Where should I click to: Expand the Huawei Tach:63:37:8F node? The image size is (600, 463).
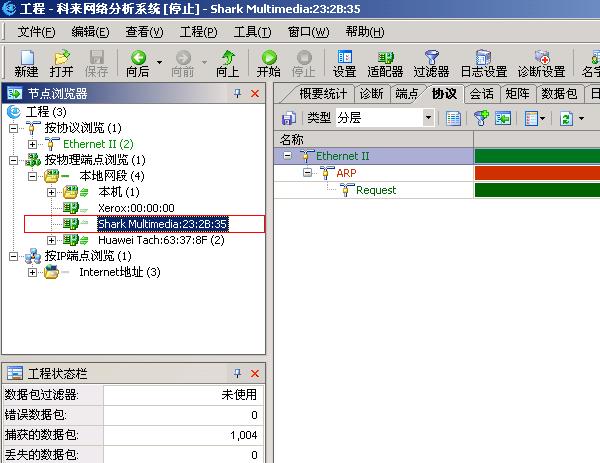pos(51,240)
